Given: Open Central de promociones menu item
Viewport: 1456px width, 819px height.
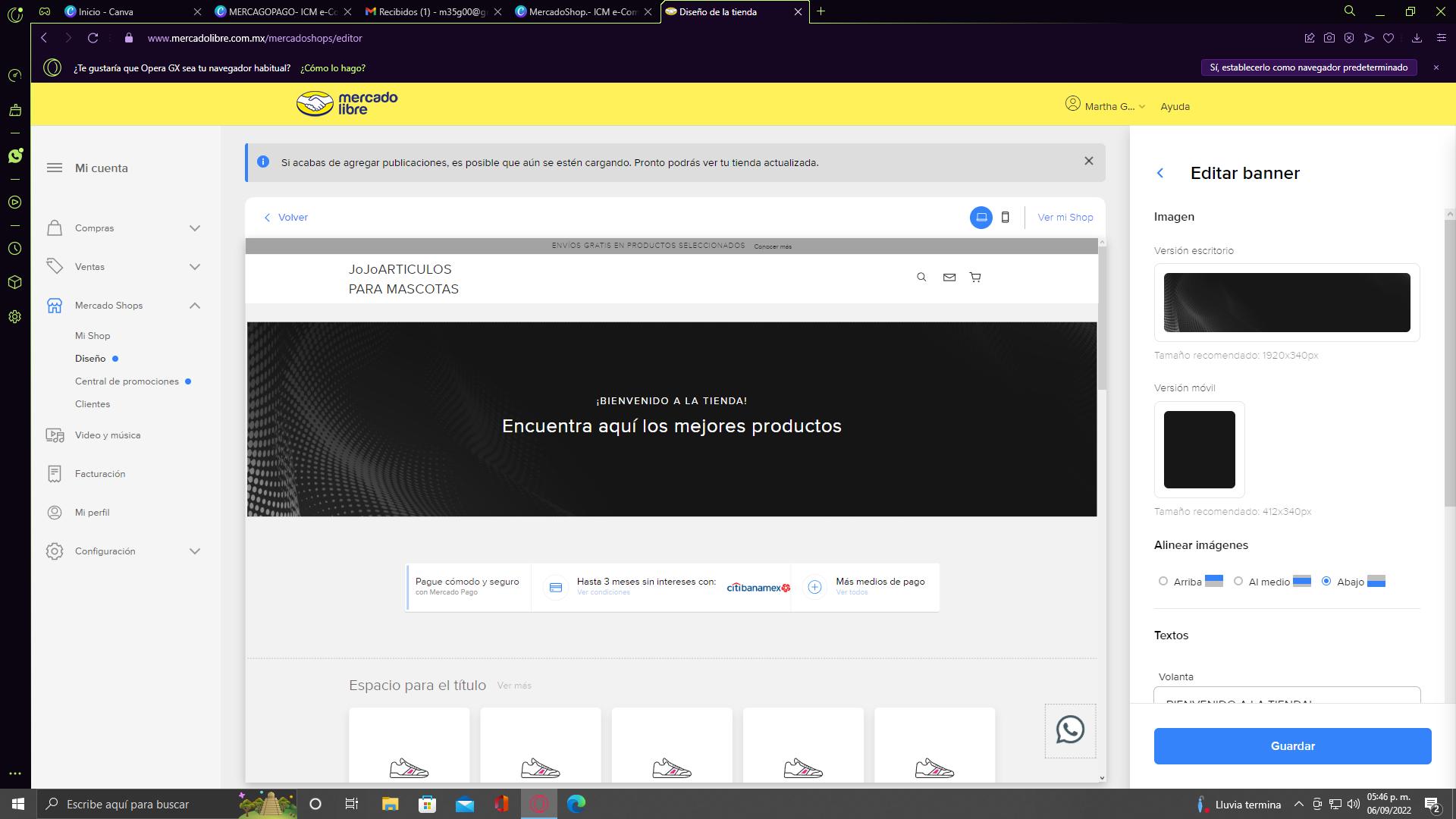Looking at the screenshot, I should (x=127, y=381).
